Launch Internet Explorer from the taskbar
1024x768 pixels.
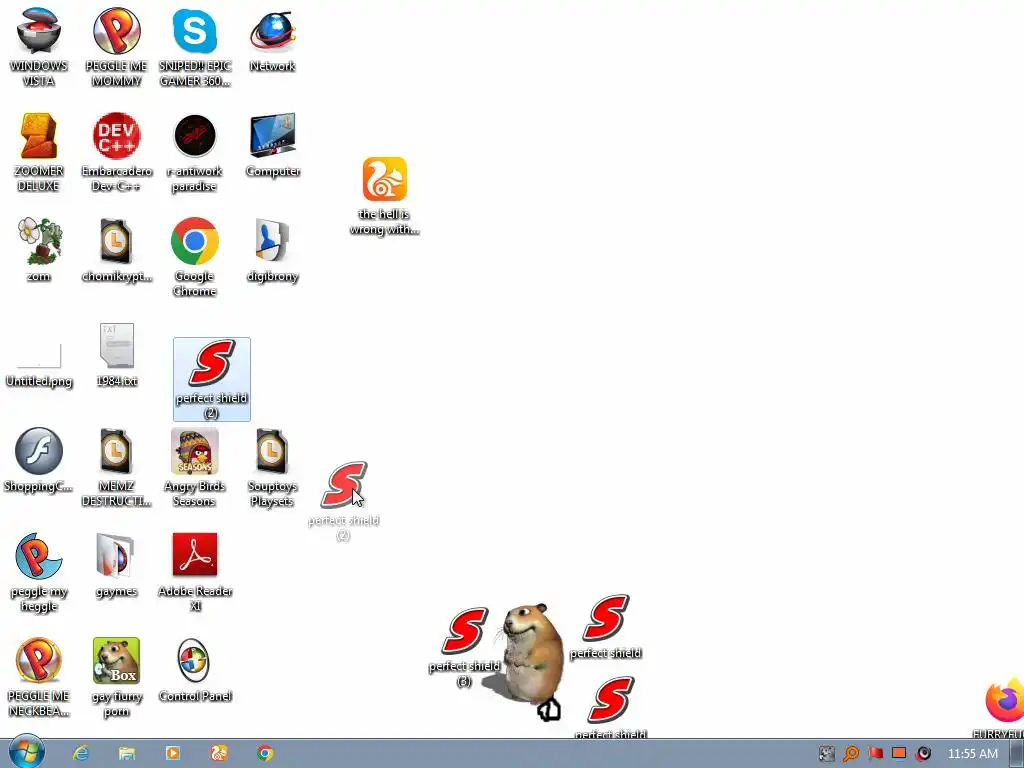click(x=81, y=754)
